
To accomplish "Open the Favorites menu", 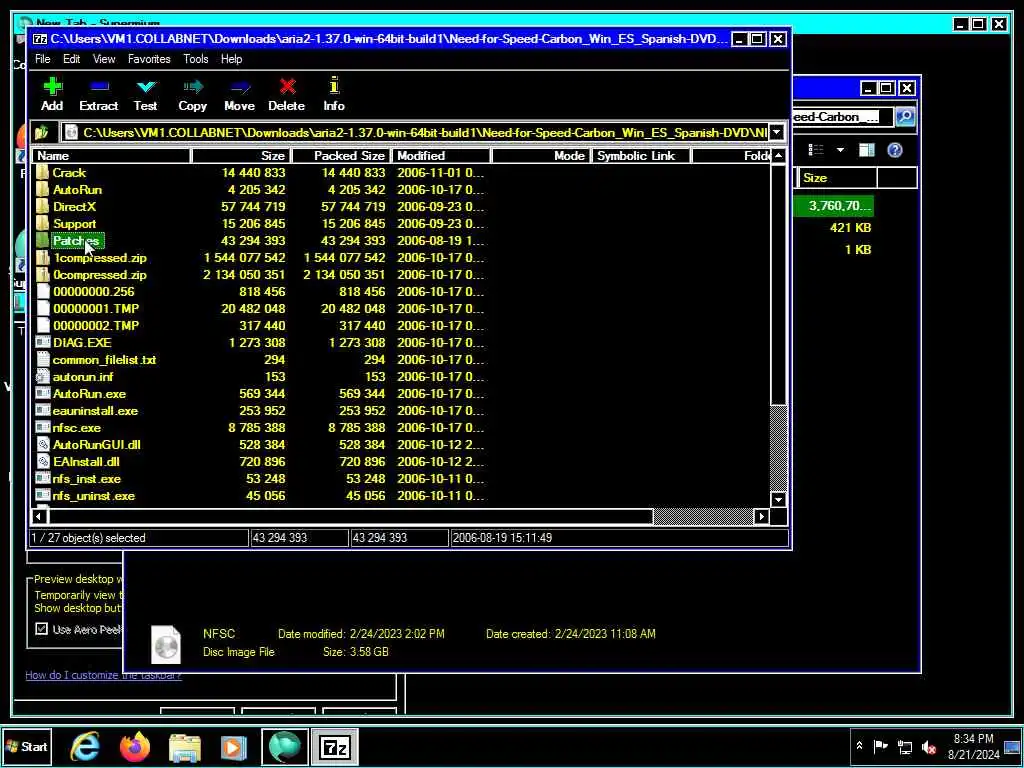I will (x=149, y=59).
